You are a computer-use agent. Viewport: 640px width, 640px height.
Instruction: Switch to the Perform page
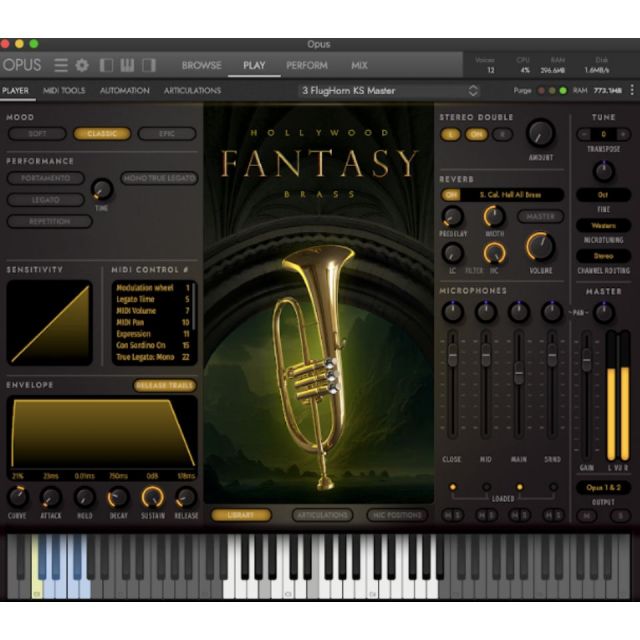pos(307,65)
